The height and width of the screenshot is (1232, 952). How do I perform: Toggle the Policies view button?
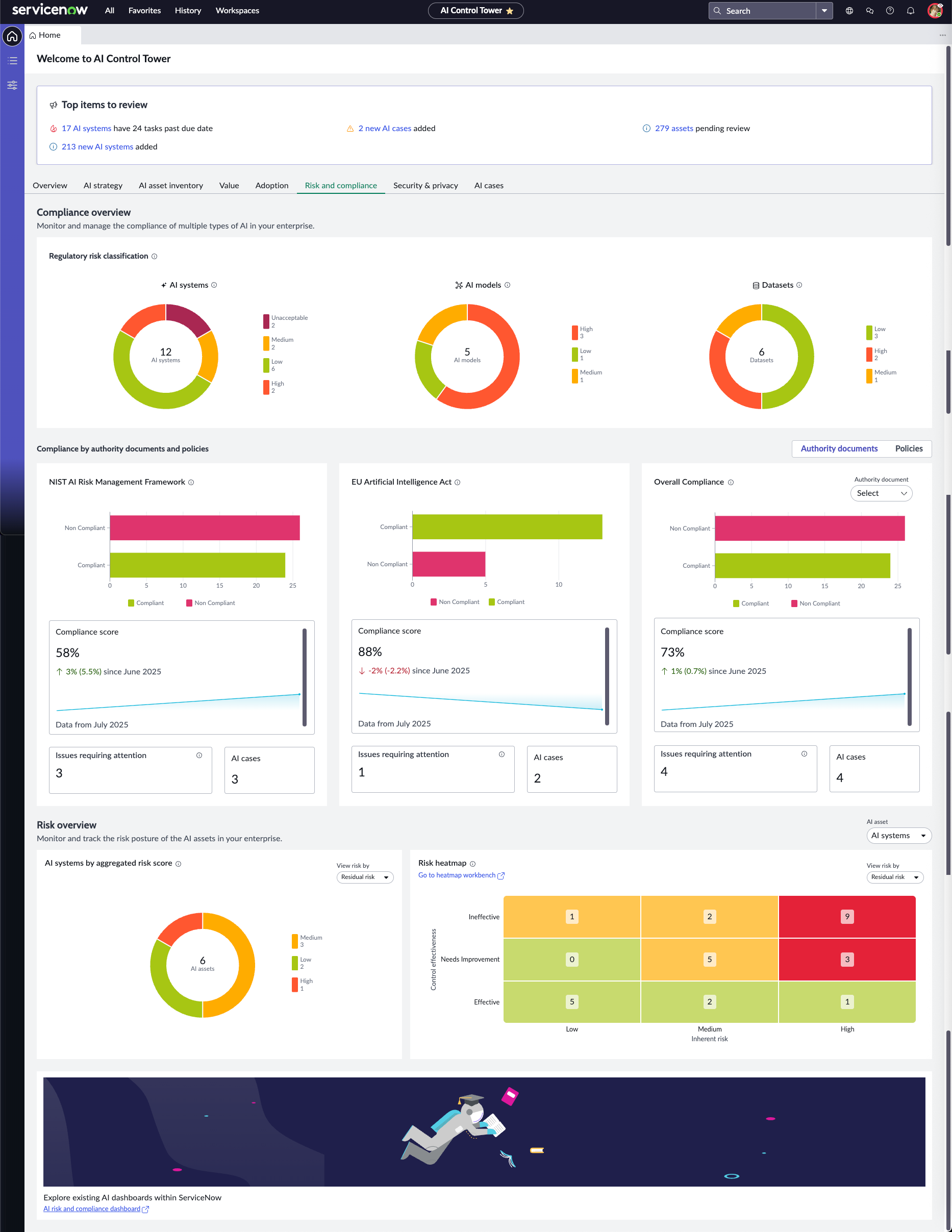(909, 448)
